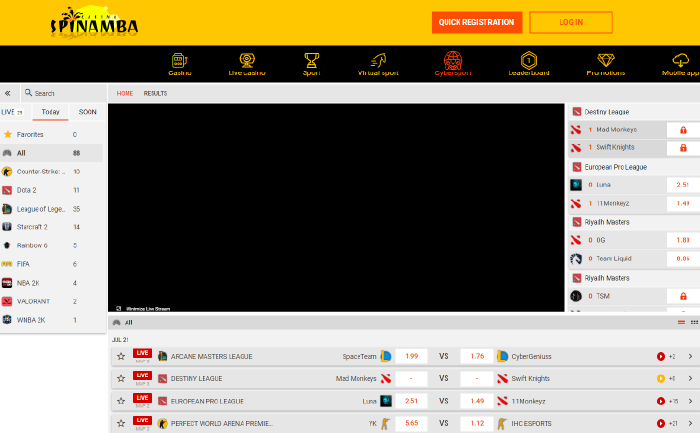Click locked odds for Swift Knights

tap(683, 148)
